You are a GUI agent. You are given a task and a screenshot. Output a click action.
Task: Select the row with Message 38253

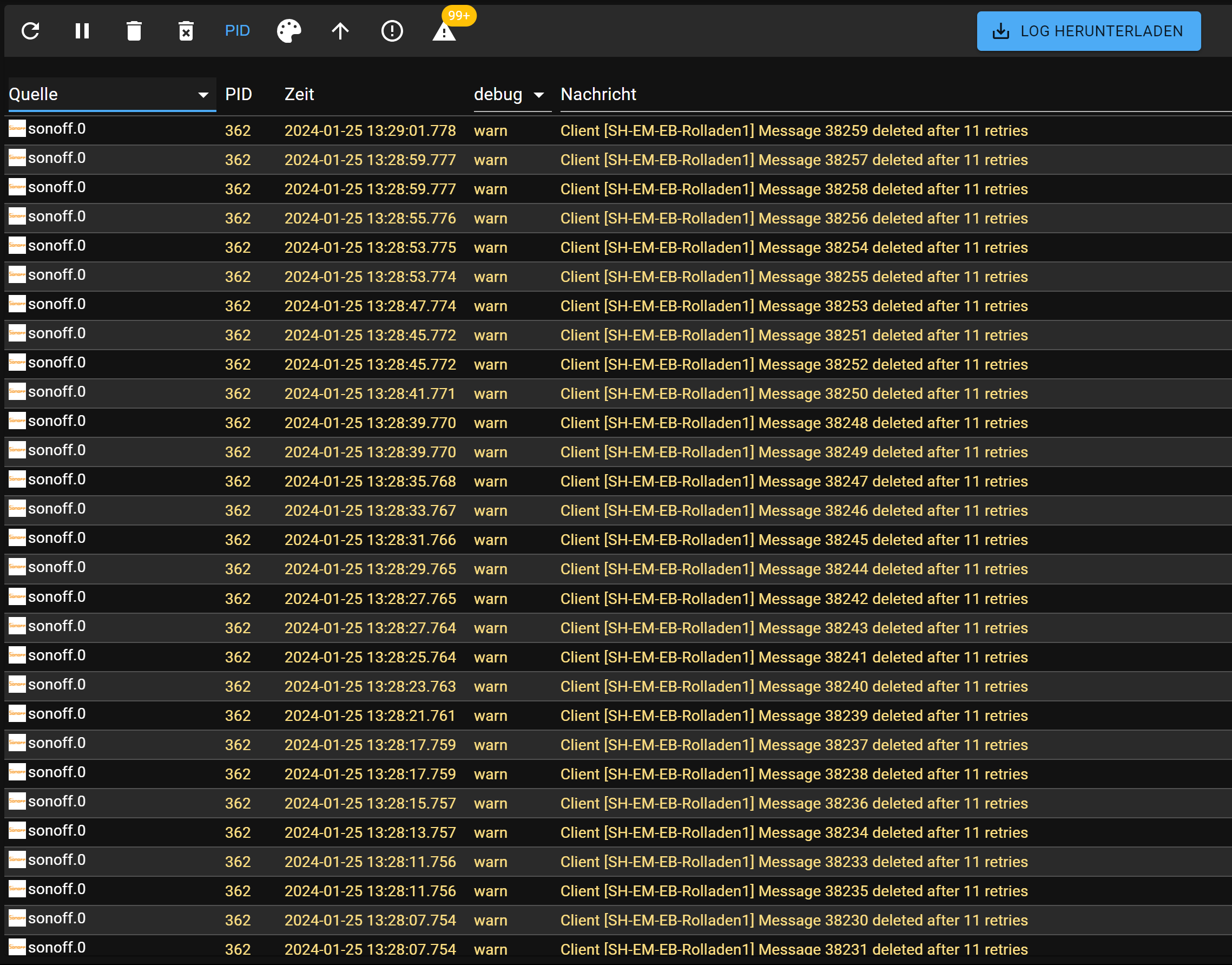pyautogui.click(x=618, y=306)
